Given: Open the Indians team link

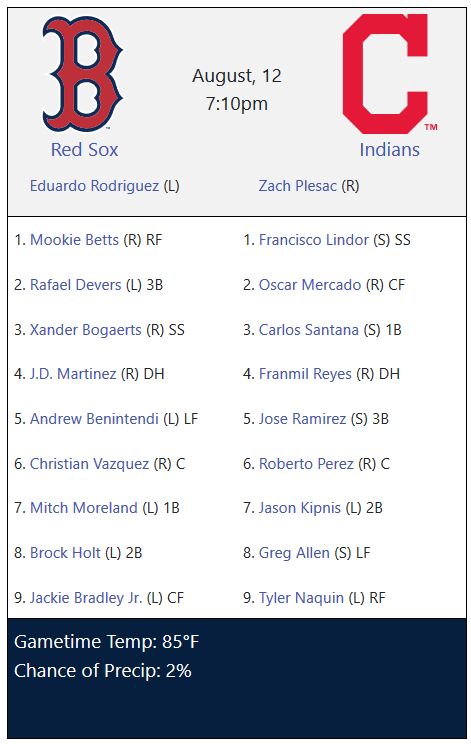Looking at the screenshot, I should (x=389, y=150).
